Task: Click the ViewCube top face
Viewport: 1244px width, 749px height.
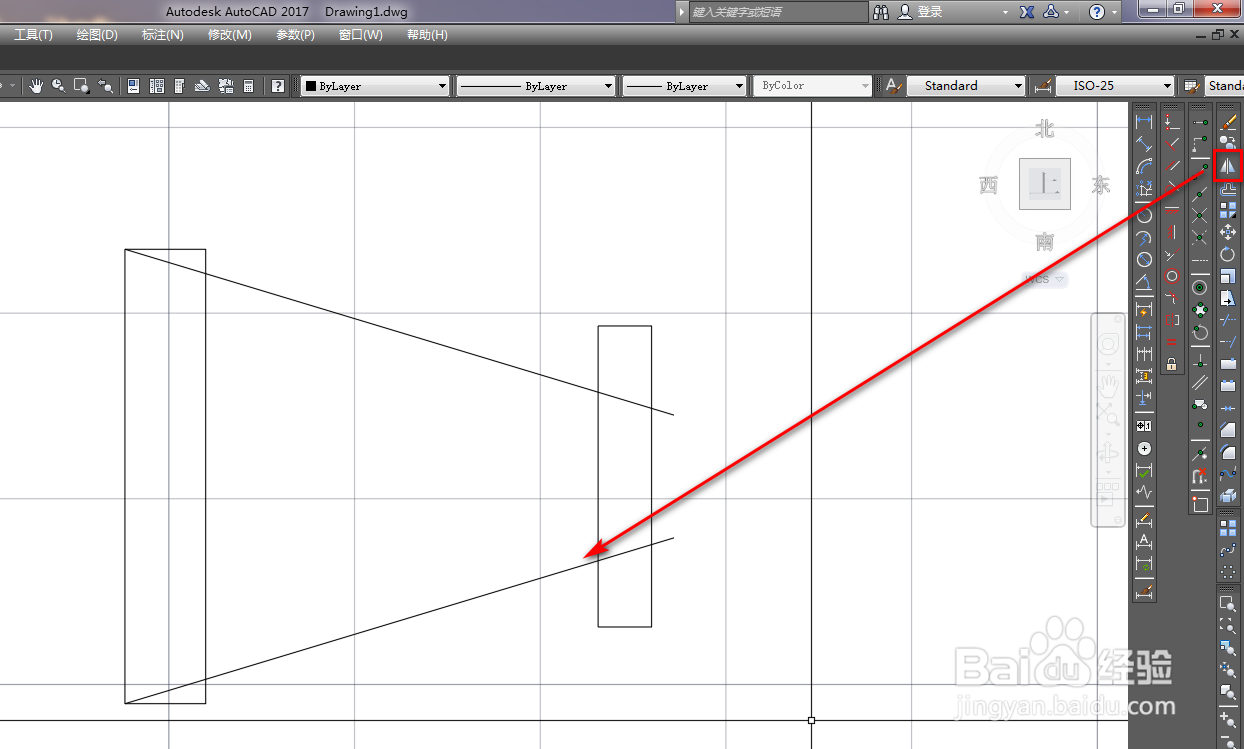Action: pyautogui.click(x=1045, y=184)
